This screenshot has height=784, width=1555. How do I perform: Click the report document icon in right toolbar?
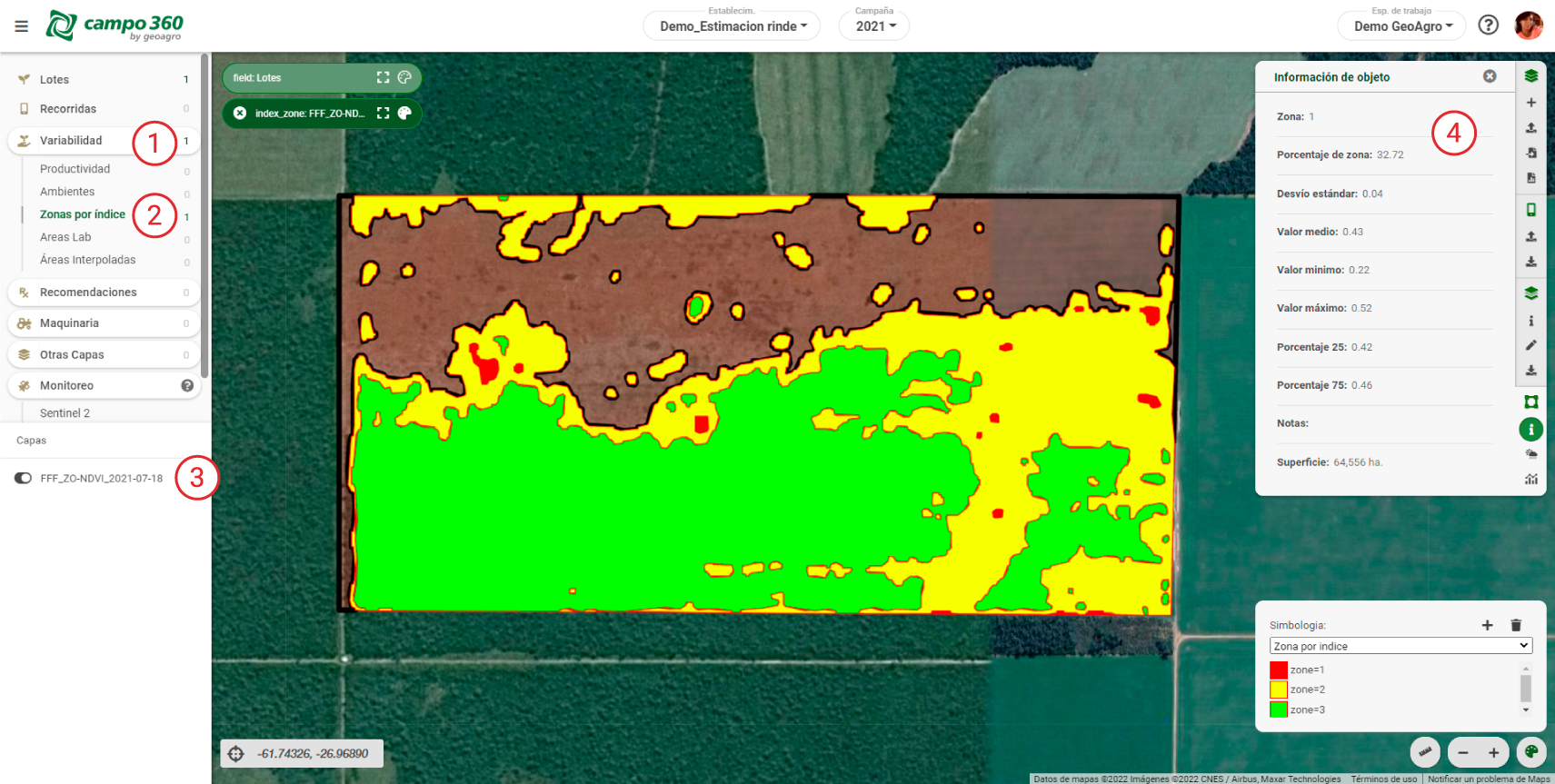pyautogui.click(x=1531, y=178)
